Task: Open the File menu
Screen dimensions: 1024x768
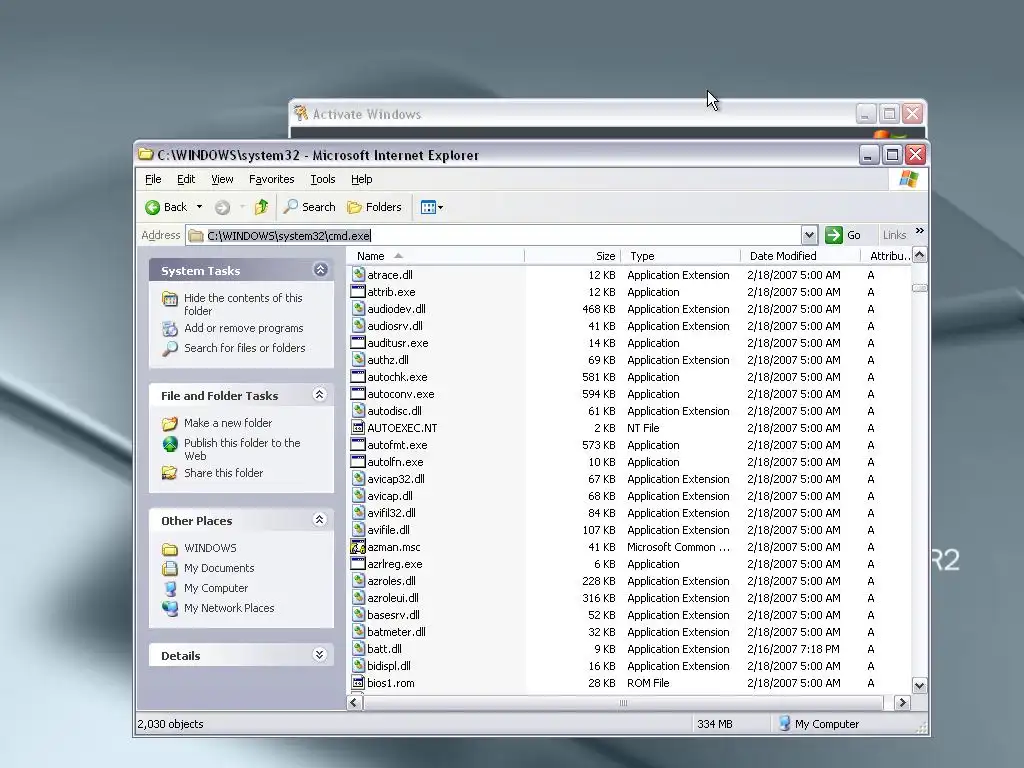Action: pos(153,179)
